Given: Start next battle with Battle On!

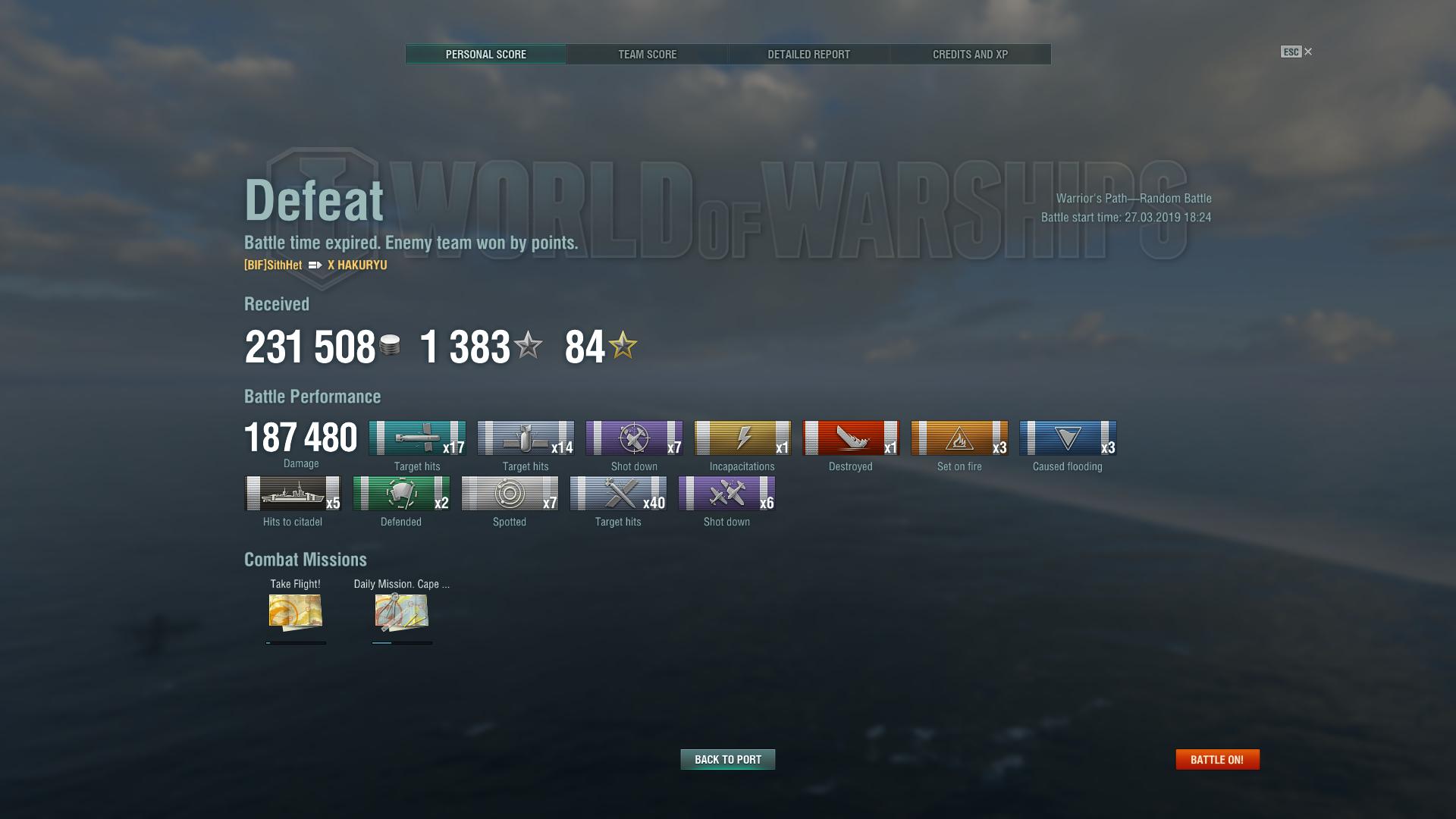Looking at the screenshot, I should (x=1217, y=759).
